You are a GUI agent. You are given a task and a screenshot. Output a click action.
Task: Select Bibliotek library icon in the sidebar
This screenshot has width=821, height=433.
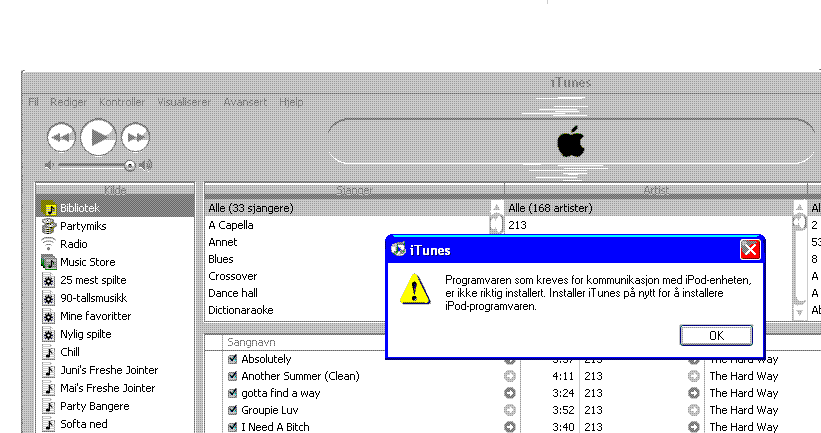(x=49, y=208)
